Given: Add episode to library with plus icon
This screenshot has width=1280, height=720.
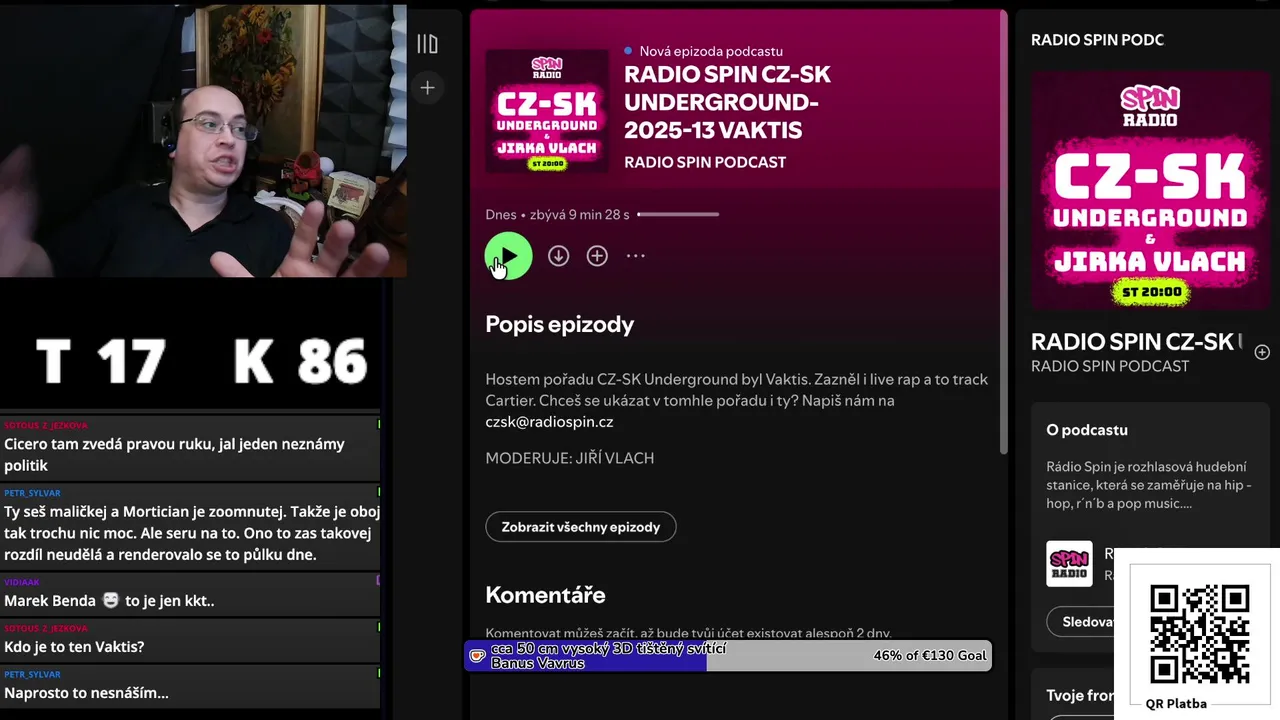Looking at the screenshot, I should 597,256.
